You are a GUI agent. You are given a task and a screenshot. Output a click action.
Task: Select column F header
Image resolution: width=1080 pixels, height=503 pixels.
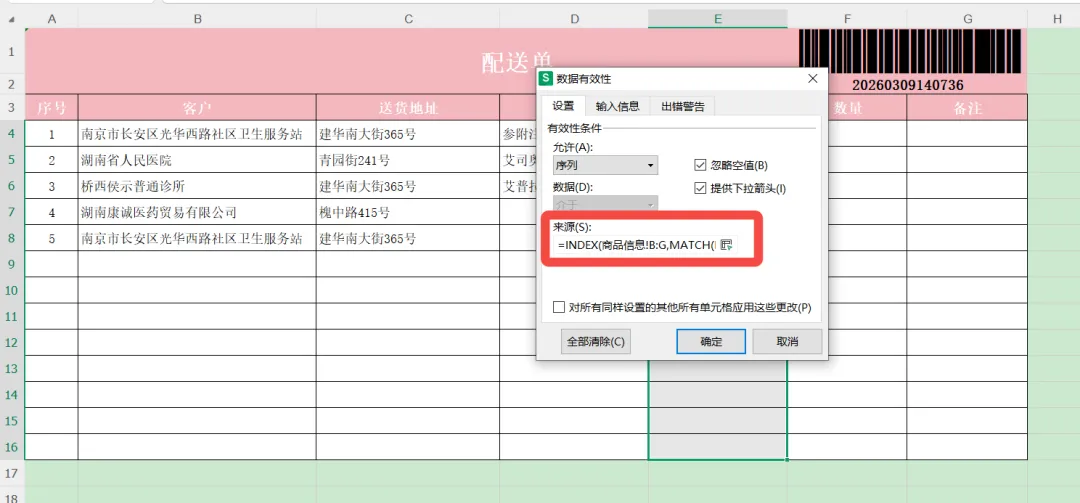847,19
